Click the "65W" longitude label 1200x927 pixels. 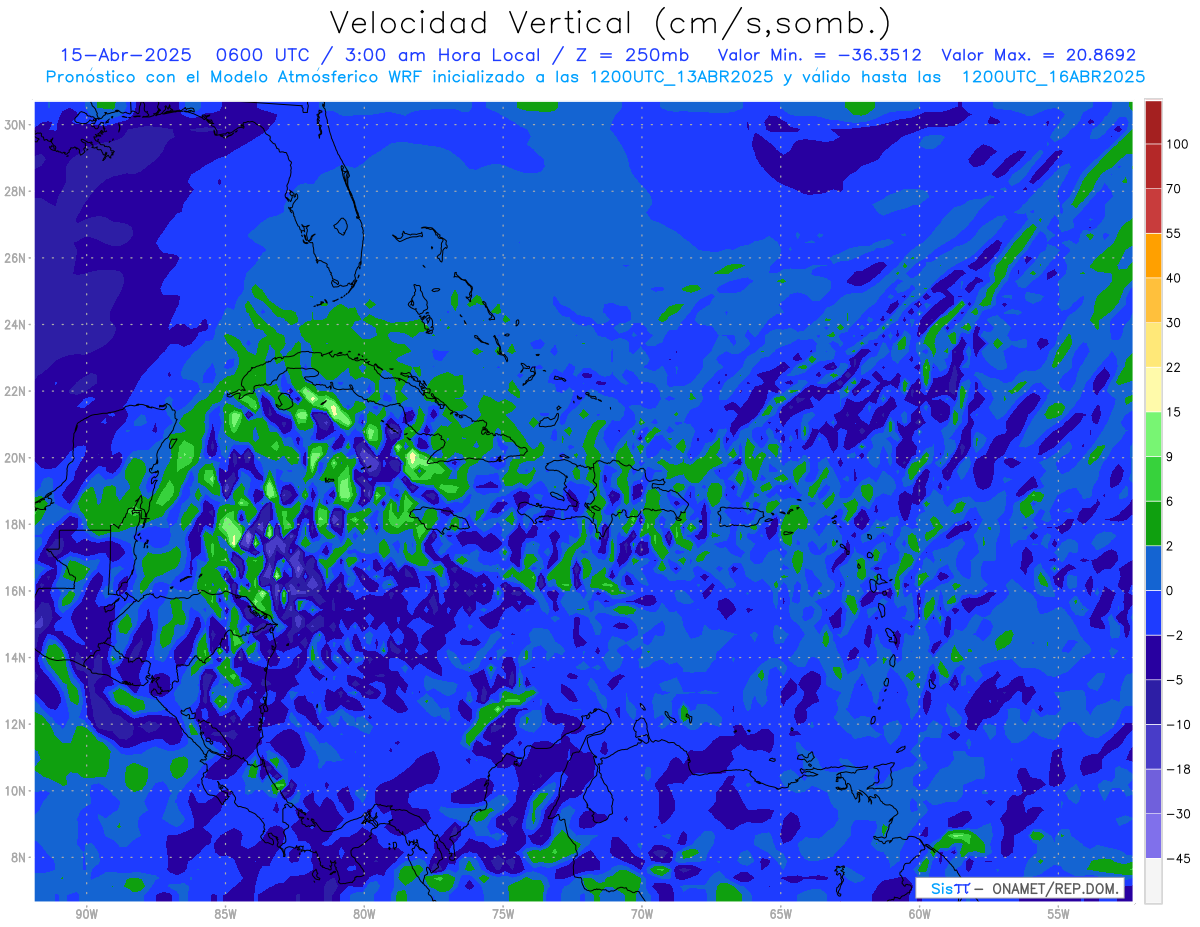coord(781,914)
